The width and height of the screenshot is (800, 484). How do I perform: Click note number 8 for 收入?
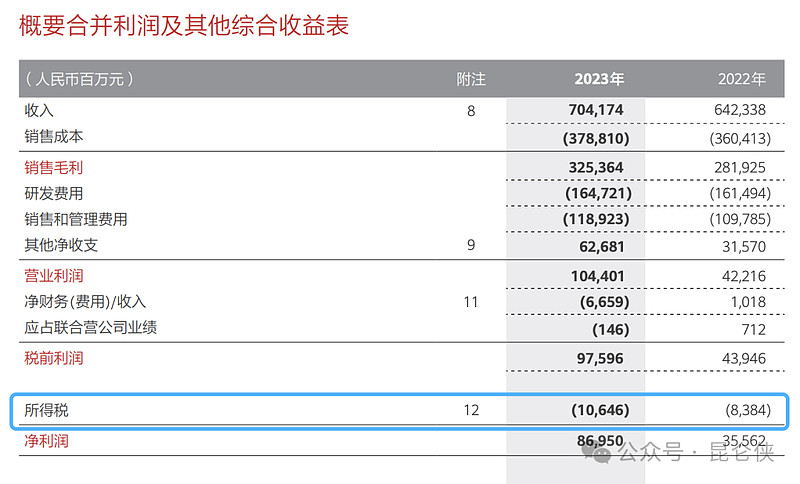click(471, 111)
